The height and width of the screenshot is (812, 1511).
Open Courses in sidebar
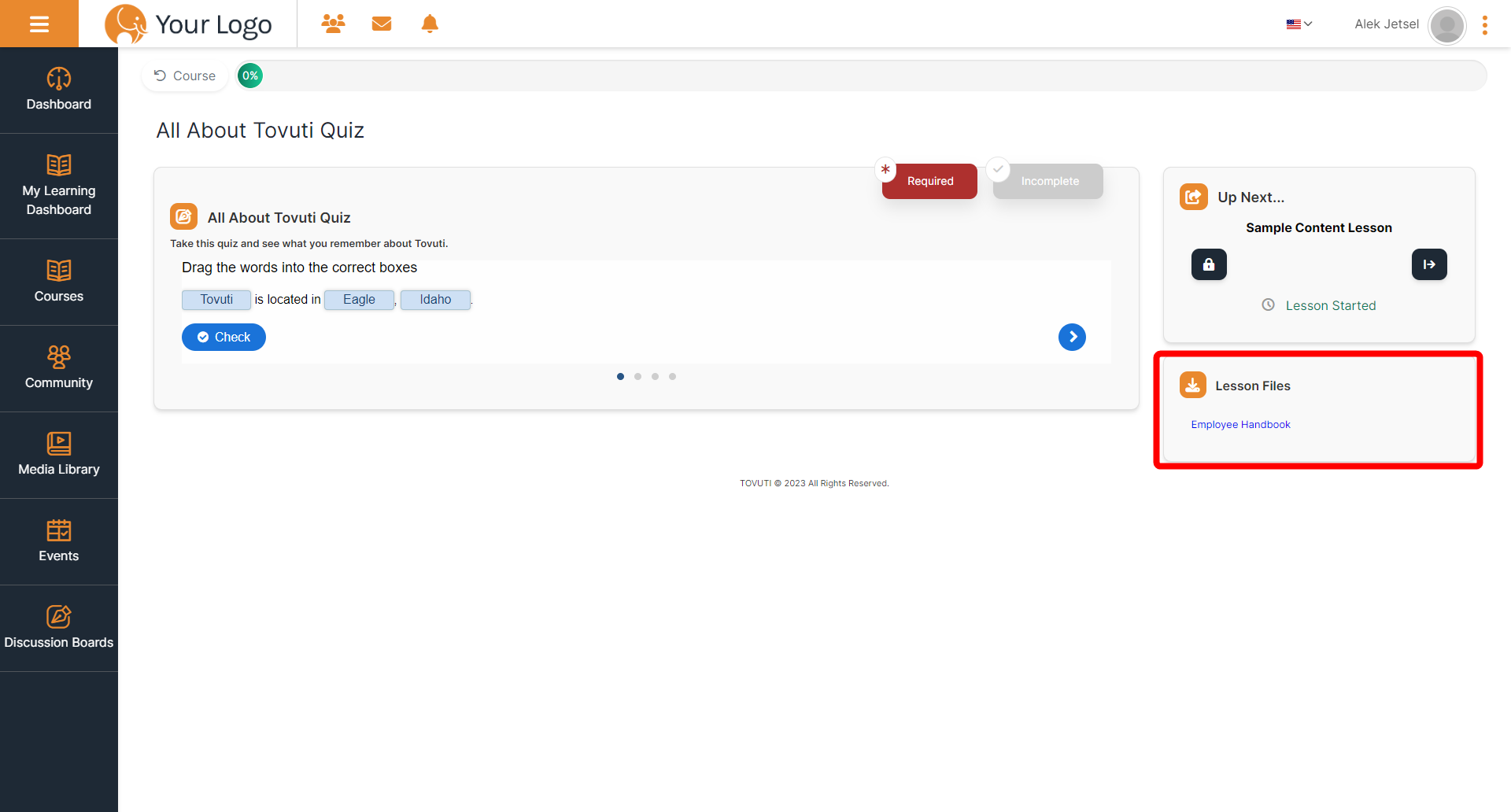coord(59,282)
